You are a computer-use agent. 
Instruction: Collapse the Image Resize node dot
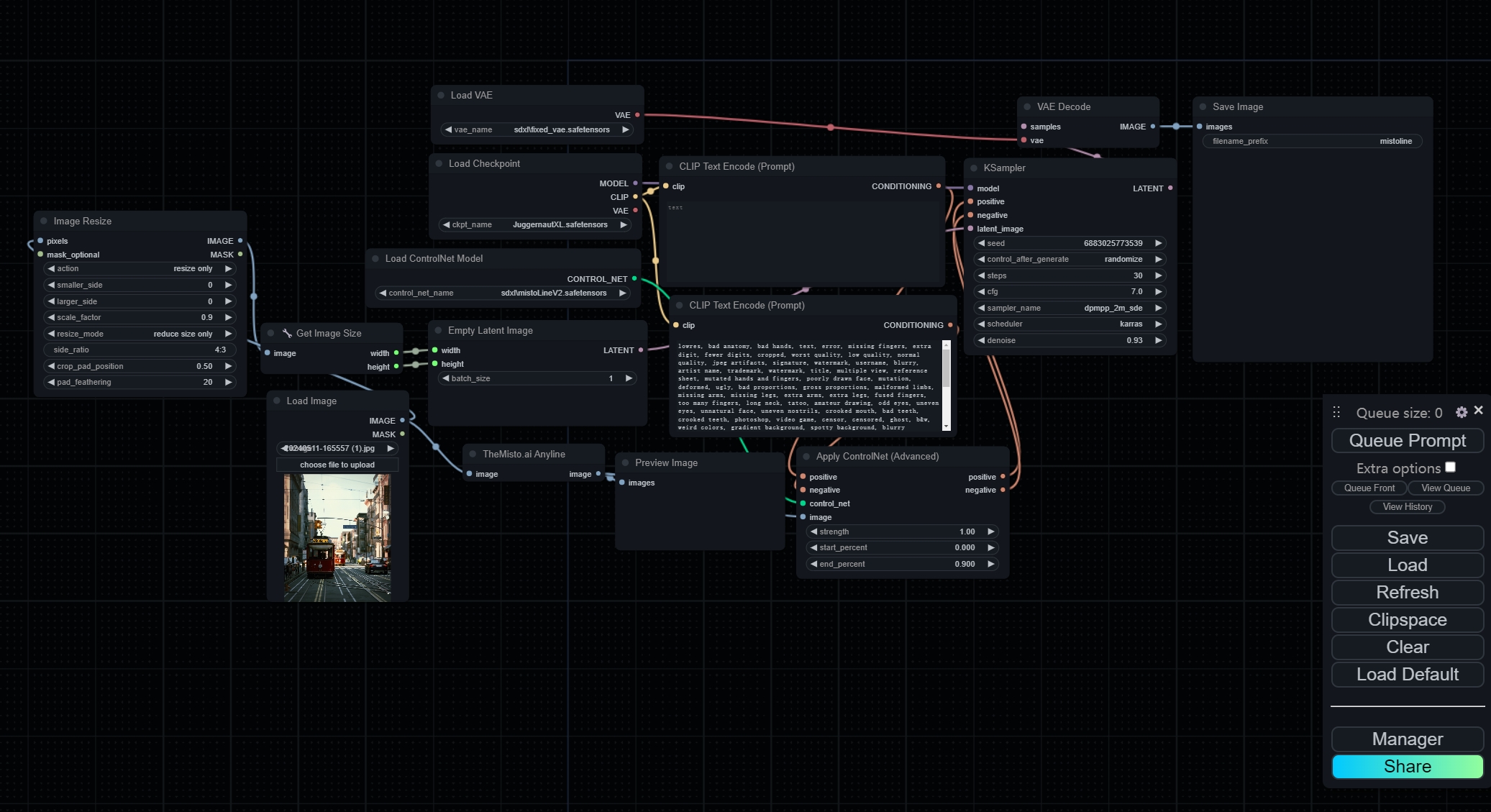44,221
